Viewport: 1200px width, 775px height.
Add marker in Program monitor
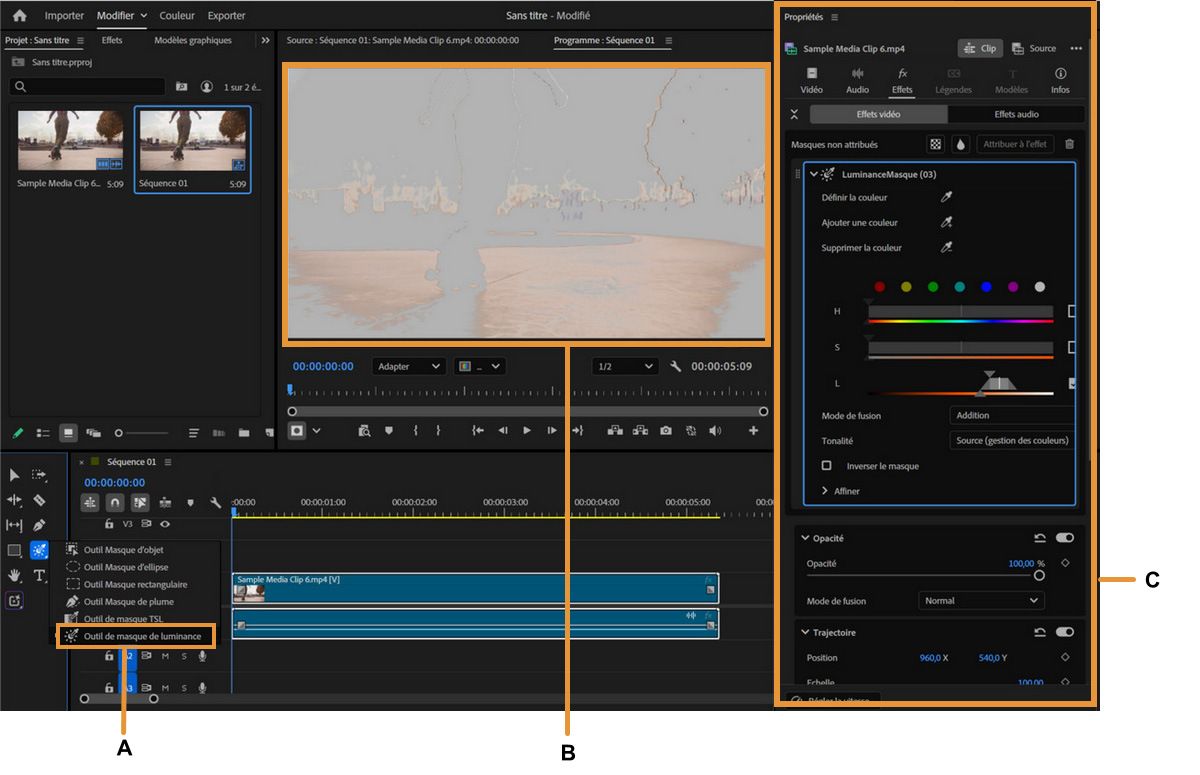389,431
